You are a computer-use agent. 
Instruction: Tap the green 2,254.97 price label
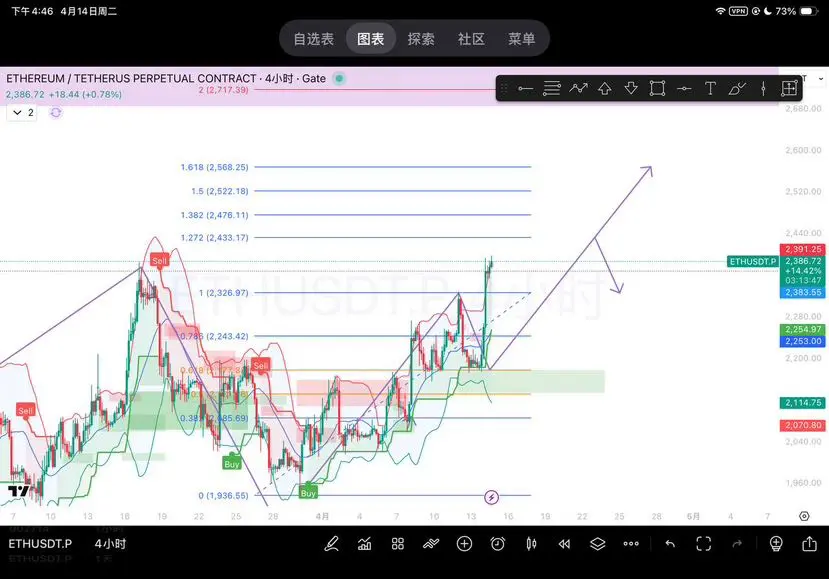(x=803, y=329)
